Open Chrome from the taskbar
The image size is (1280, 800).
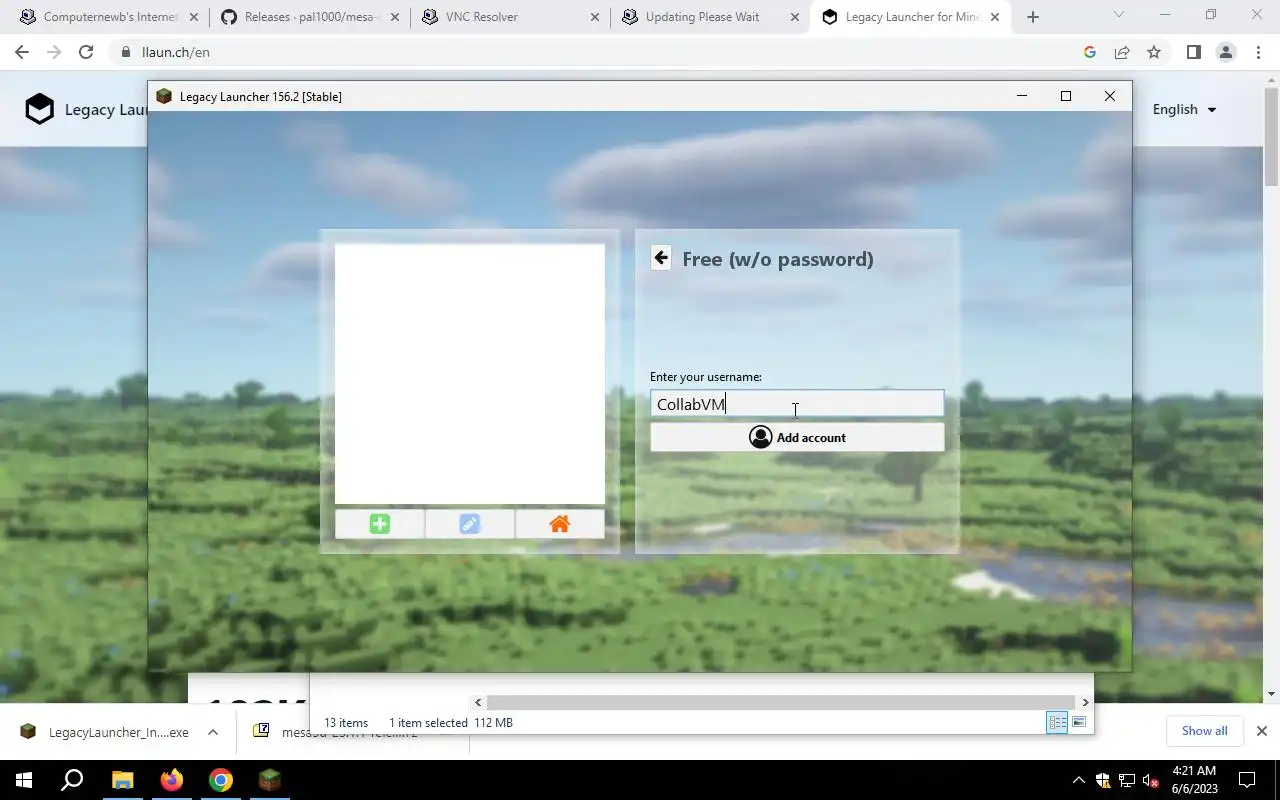[x=221, y=780]
